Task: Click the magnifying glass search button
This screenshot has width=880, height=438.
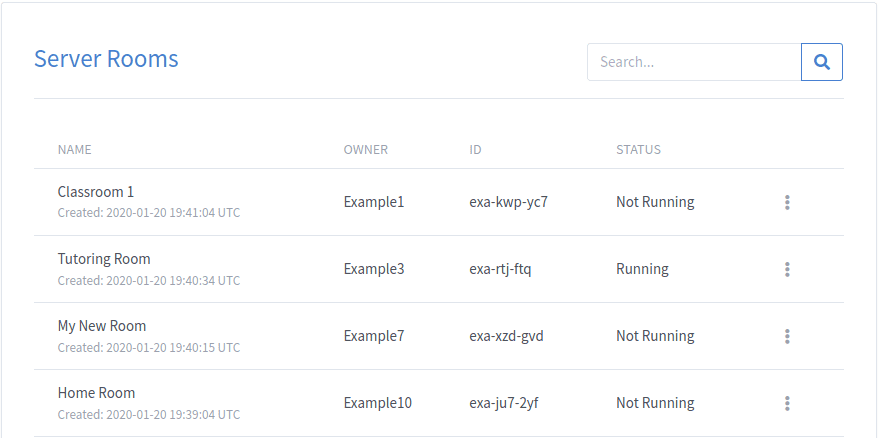Action: 822,62
